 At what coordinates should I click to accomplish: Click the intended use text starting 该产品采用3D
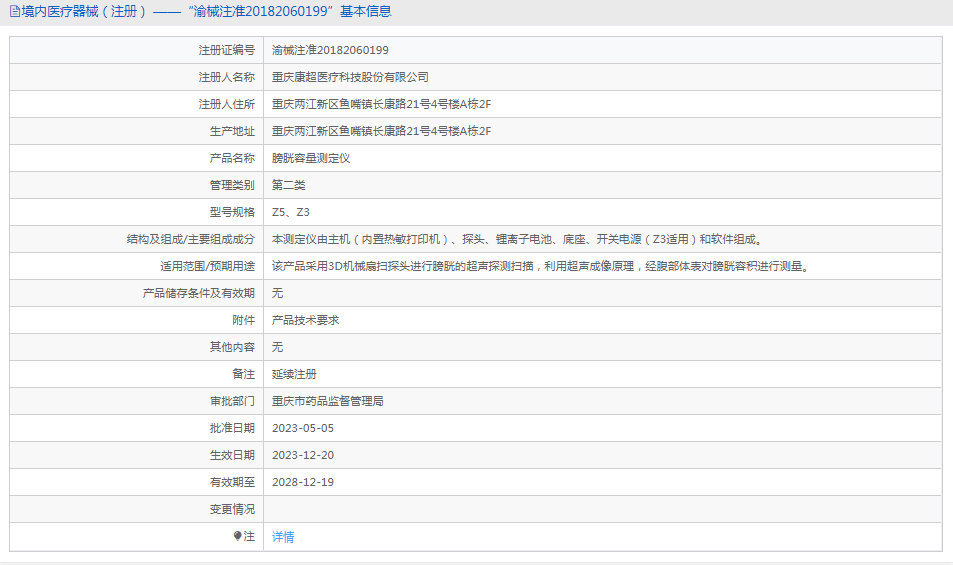pyautogui.click(x=540, y=266)
